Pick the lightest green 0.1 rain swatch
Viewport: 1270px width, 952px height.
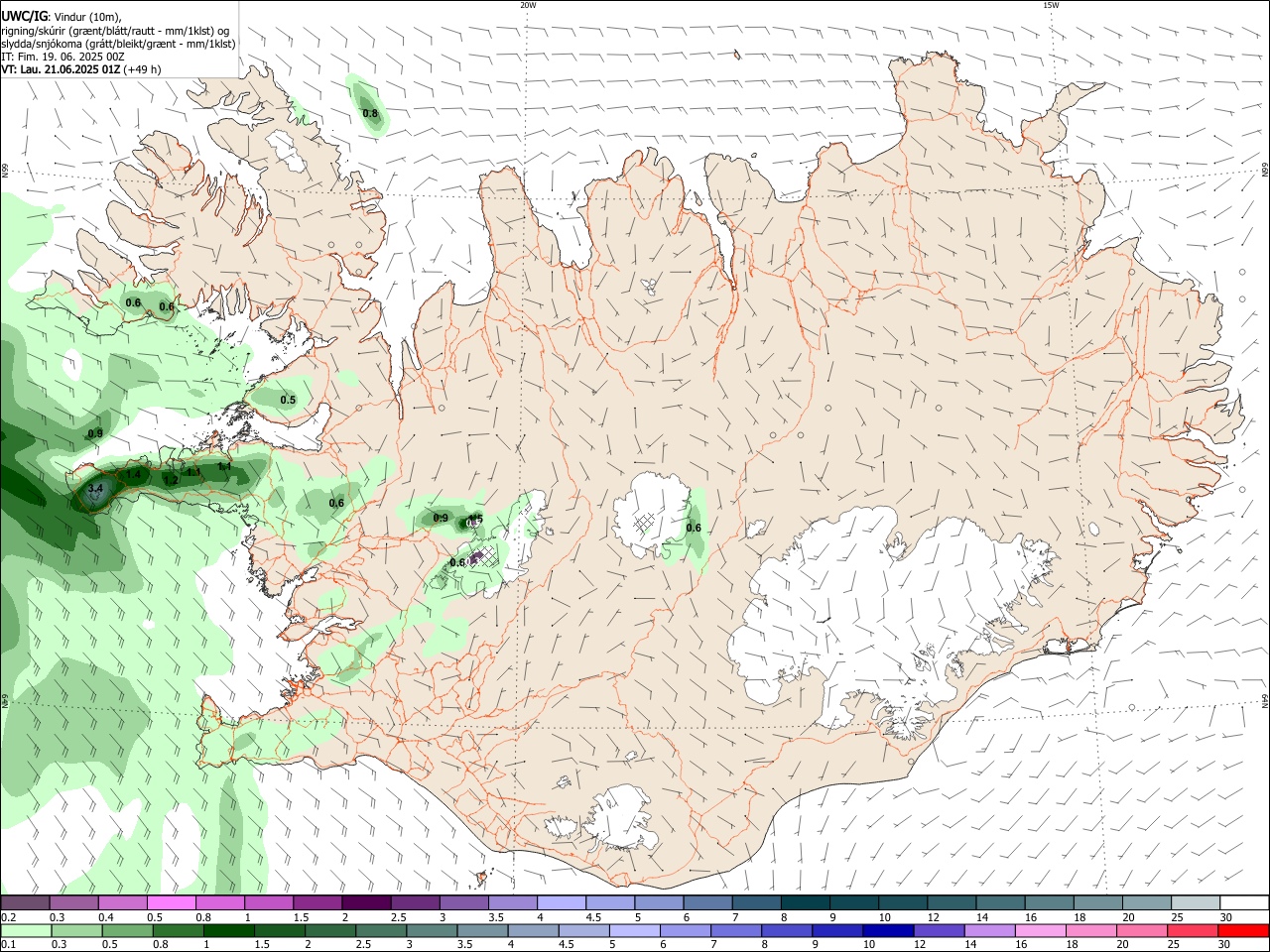point(26,931)
